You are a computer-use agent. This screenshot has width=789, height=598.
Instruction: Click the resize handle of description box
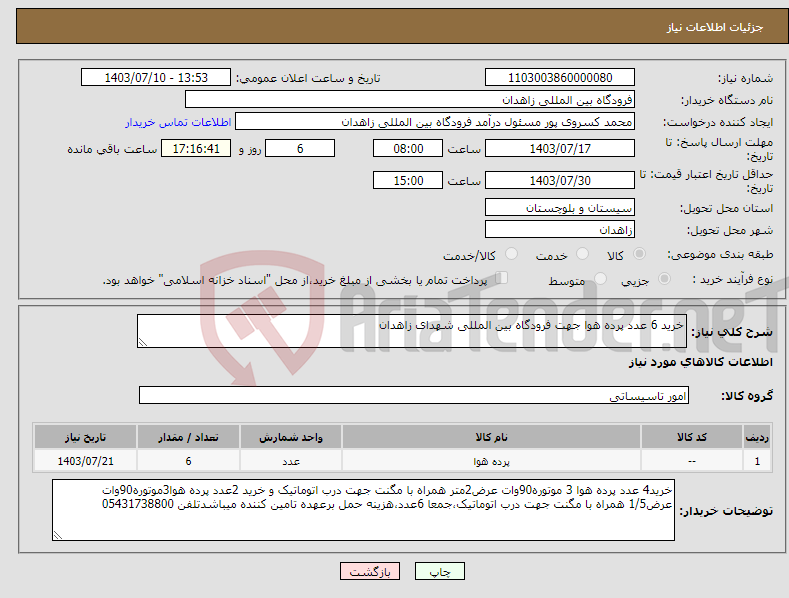tap(143, 342)
